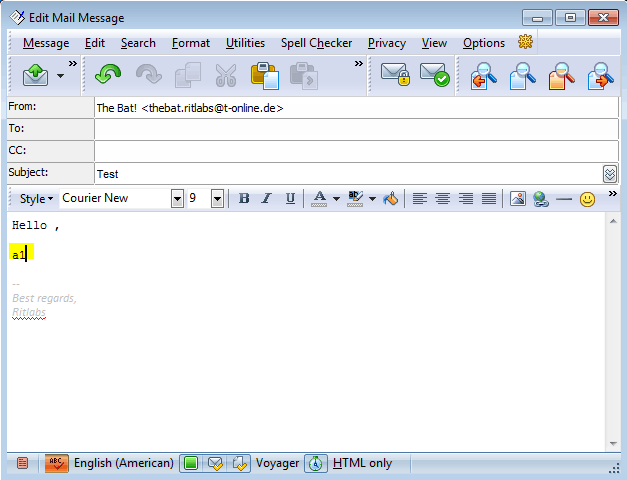Viewport: 627px width, 480px height.
Task: Open the Options menu
Action: (x=484, y=43)
